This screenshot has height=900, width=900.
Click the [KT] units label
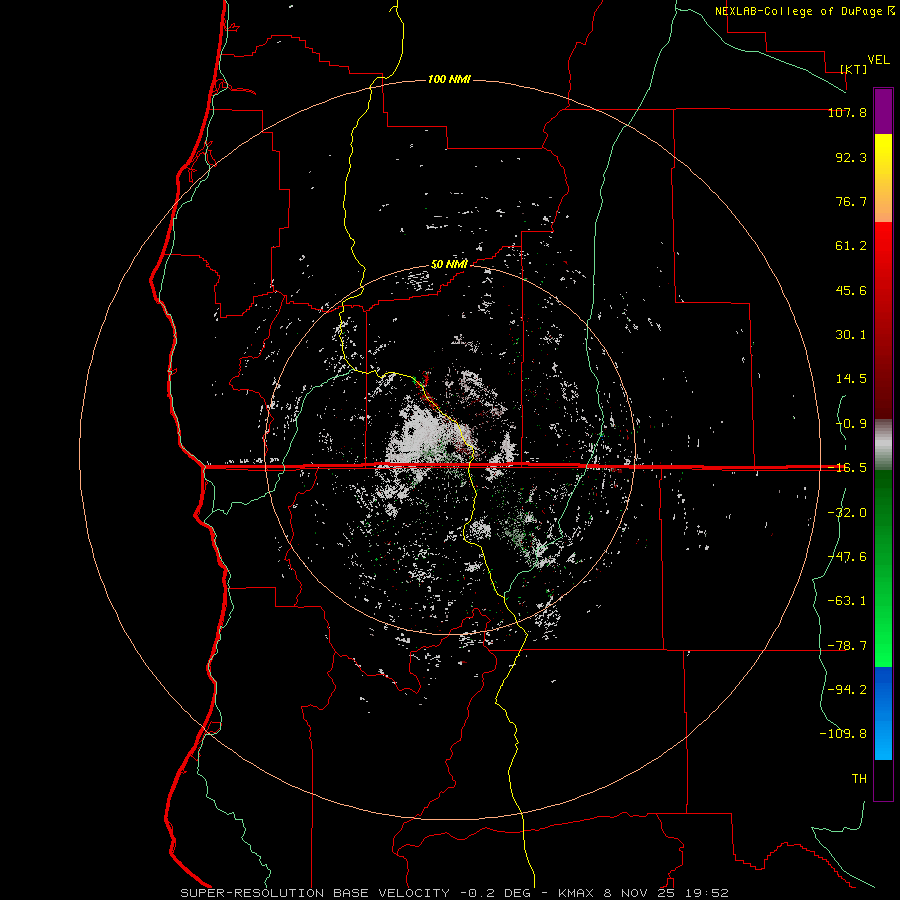click(854, 69)
